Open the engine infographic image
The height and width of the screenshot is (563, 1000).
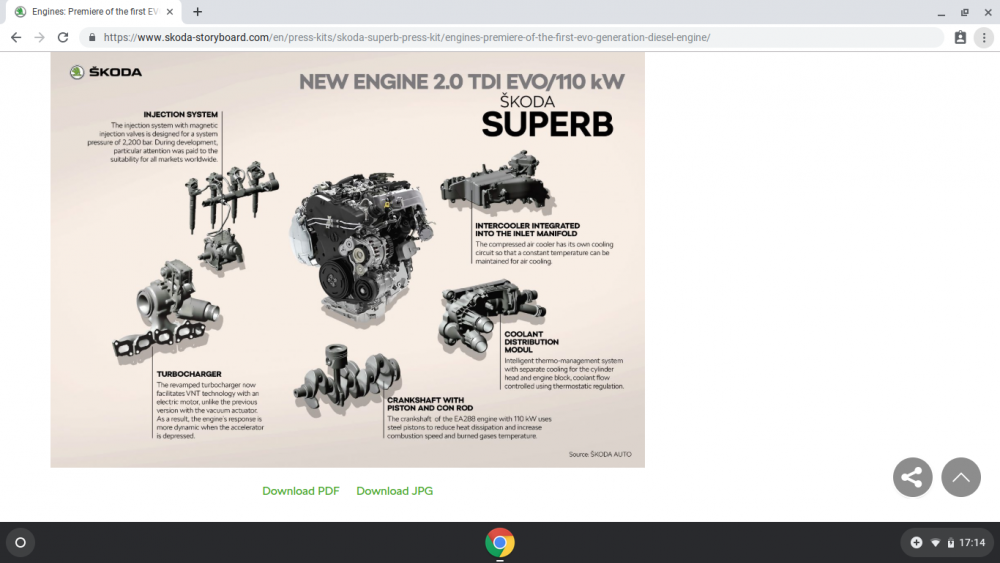point(348,260)
